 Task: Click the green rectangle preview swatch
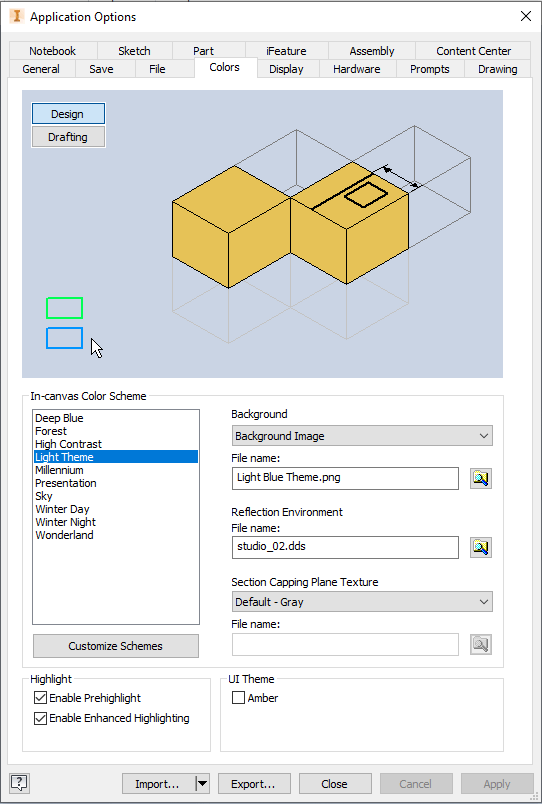[64, 308]
